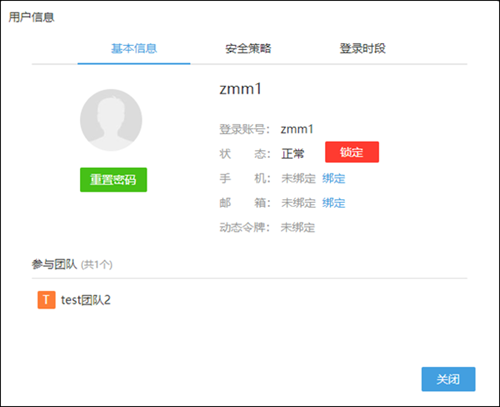This screenshot has height=407, width=500.
Task: Open the 安全策略 tab
Action: [x=248, y=49]
